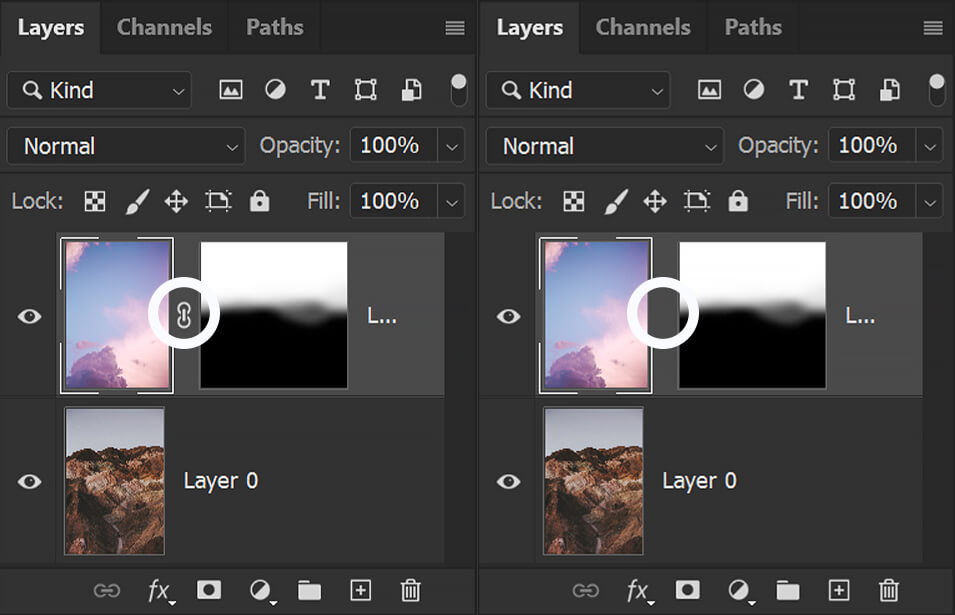Click type layer filter in left panel
Image resolution: width=955 pixels, height=615 pixels.
pyautogui.click(x=320, y=90)
